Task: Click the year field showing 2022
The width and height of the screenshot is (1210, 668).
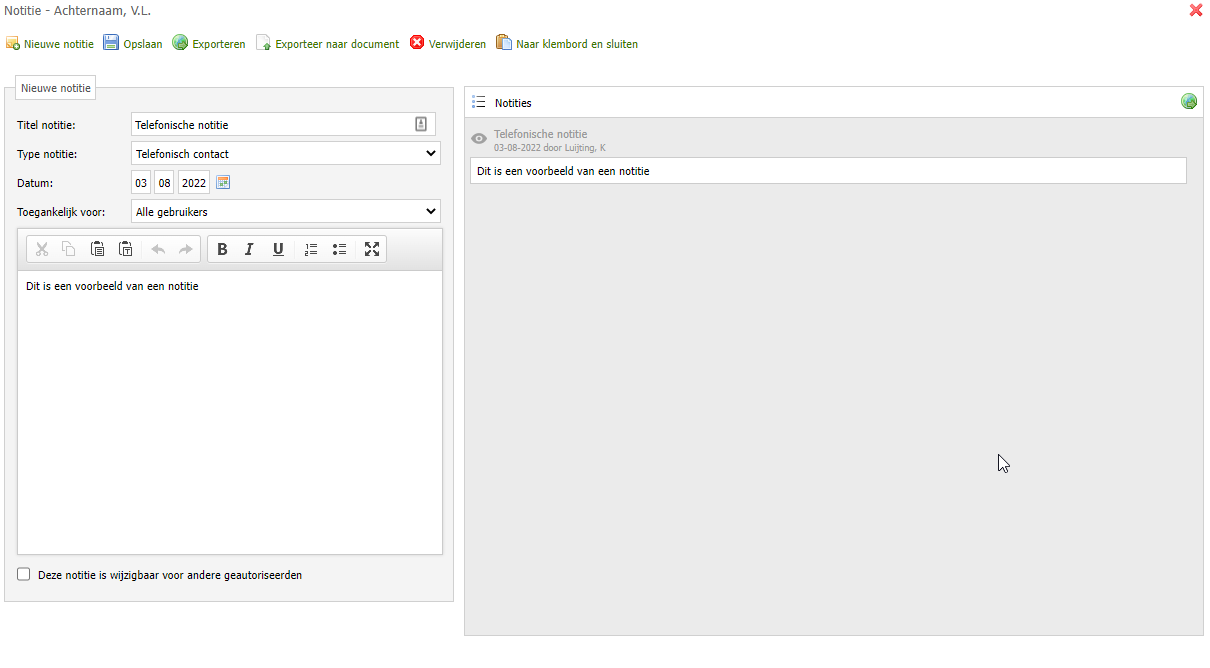Action: coord(194,183)
